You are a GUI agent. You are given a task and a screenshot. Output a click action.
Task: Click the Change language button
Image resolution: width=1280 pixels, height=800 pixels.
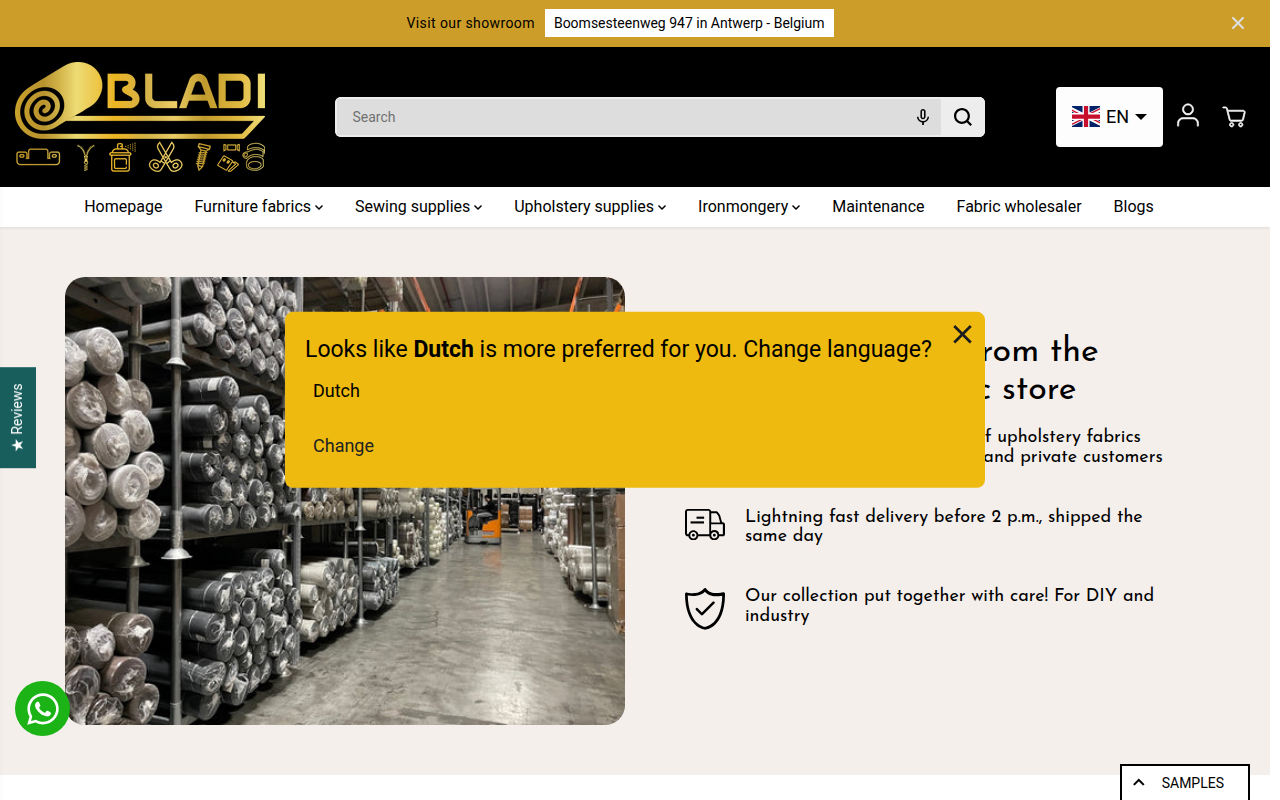[x=343, y=446]
